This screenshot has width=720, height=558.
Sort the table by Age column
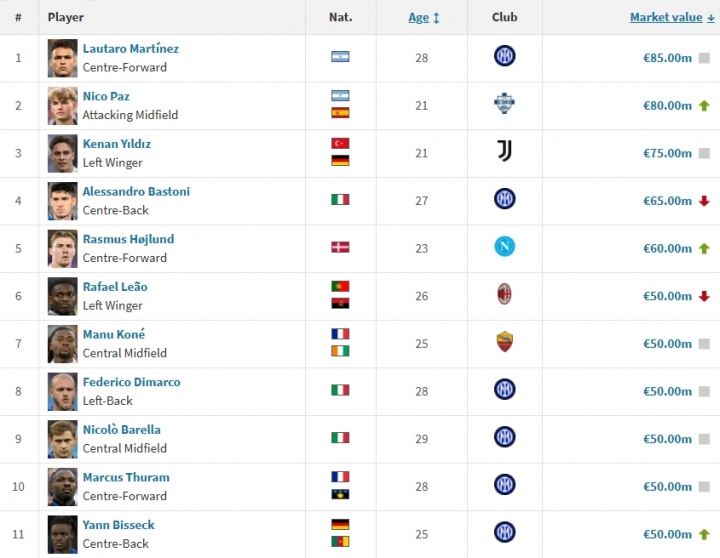[418, 17]
